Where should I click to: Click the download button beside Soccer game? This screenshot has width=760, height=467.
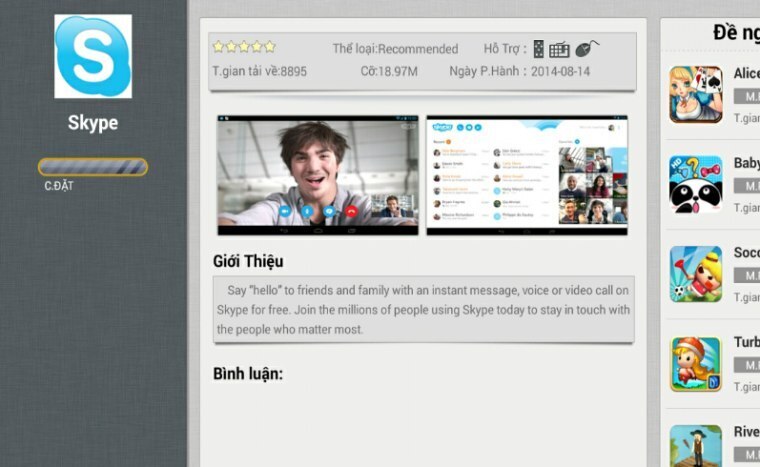pyautogui.click(x=747, y=275)
